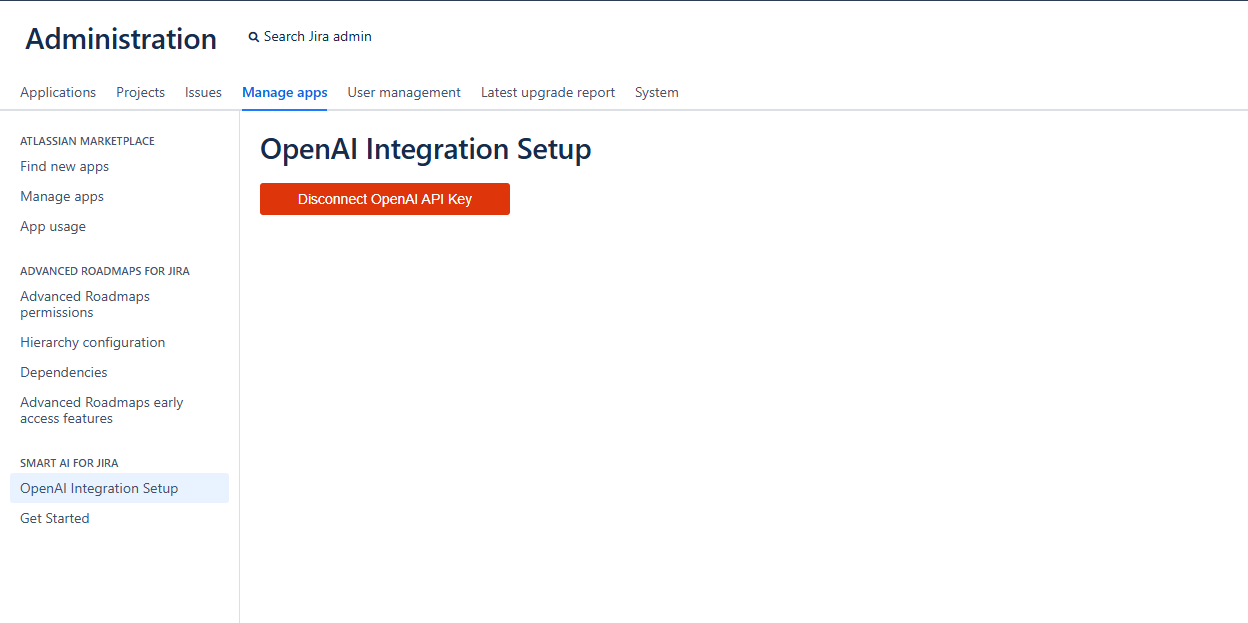
Task: Open Advanced Roadmaps permissions link
Action: coord(85,304)
